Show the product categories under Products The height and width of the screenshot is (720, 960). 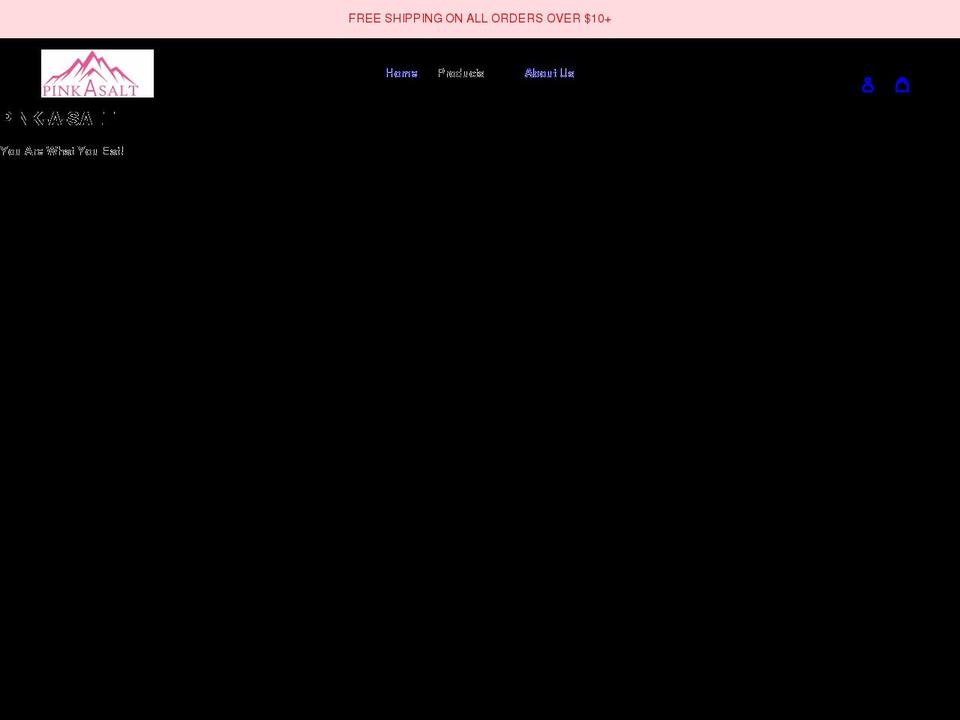click(x=461, y=72)
